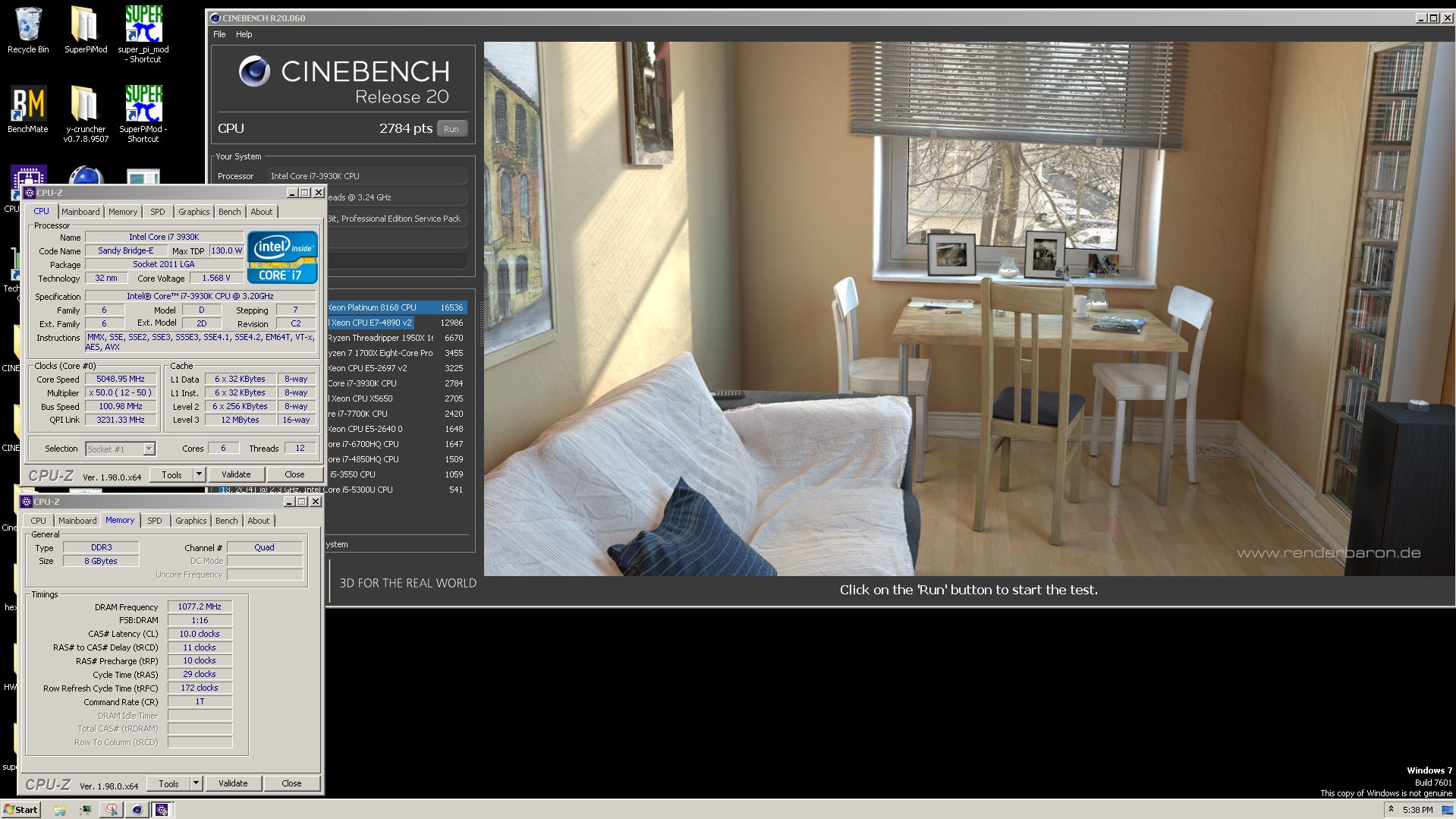1456x819 pixels.
Task: Select Mainboard tab in lower CPU-Z window
Action: (x=77, y=521)
